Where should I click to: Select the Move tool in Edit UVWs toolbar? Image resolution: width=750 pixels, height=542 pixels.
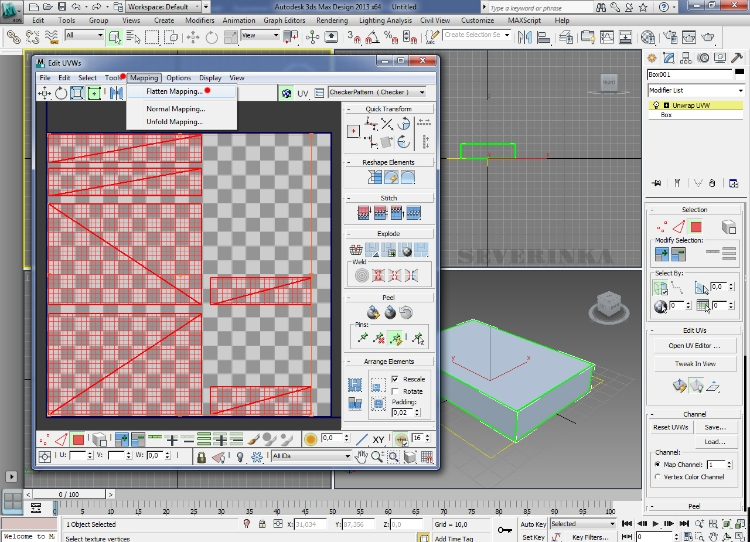tap(44, 93)
